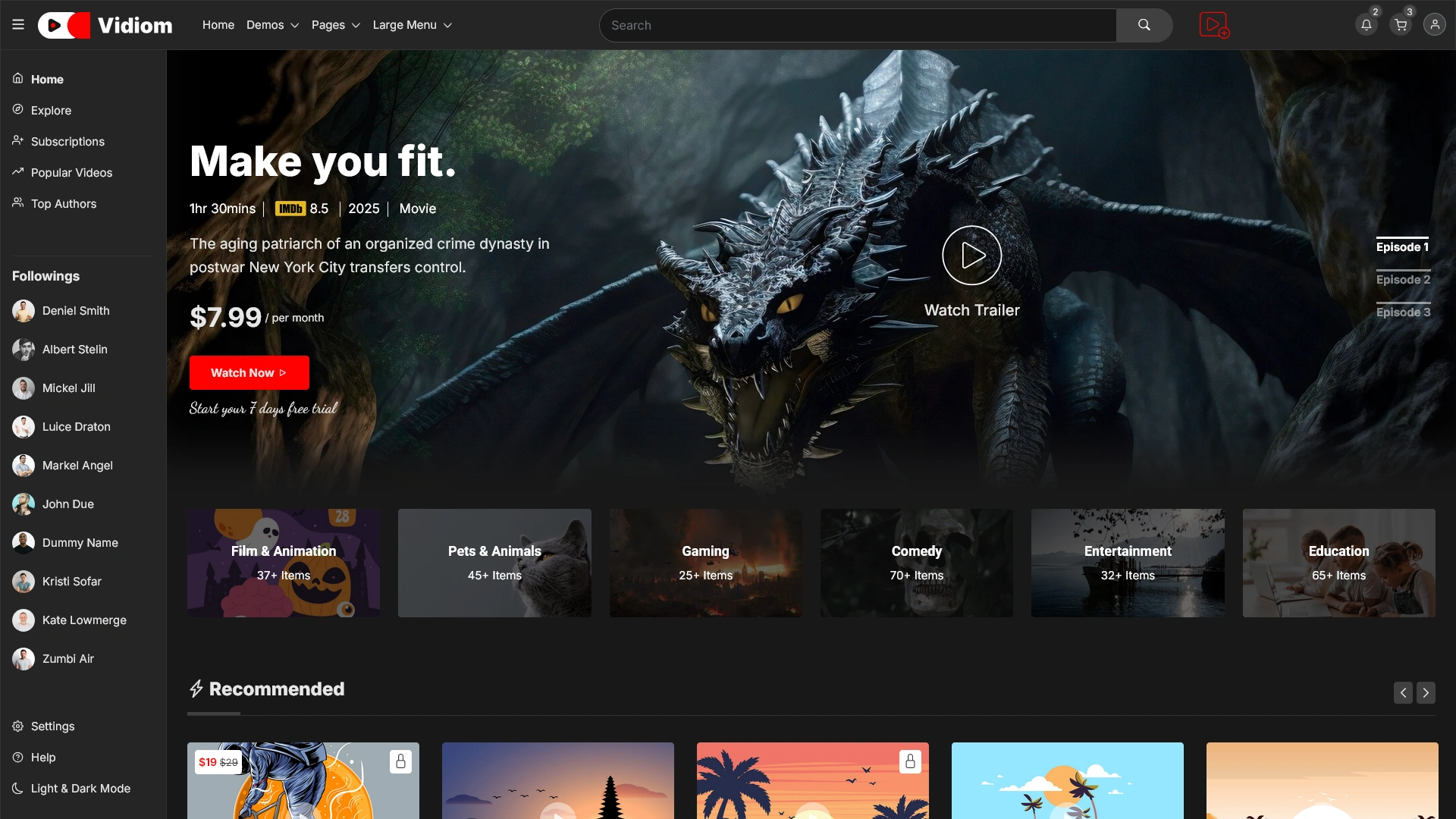
Task: Click the Settings gear icon
Action: tap(17, 726)
